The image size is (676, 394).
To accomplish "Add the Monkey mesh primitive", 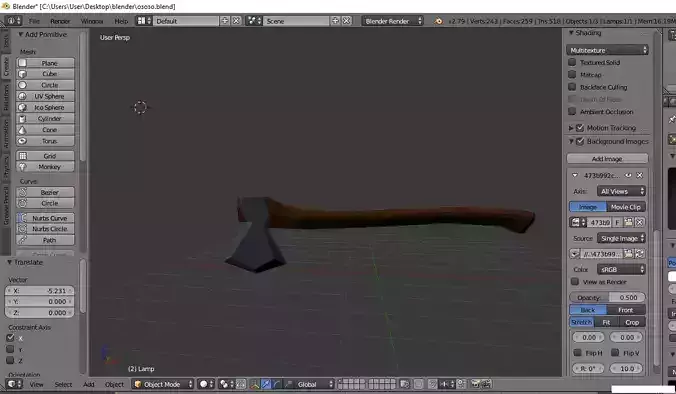I will tap(45, 167).
